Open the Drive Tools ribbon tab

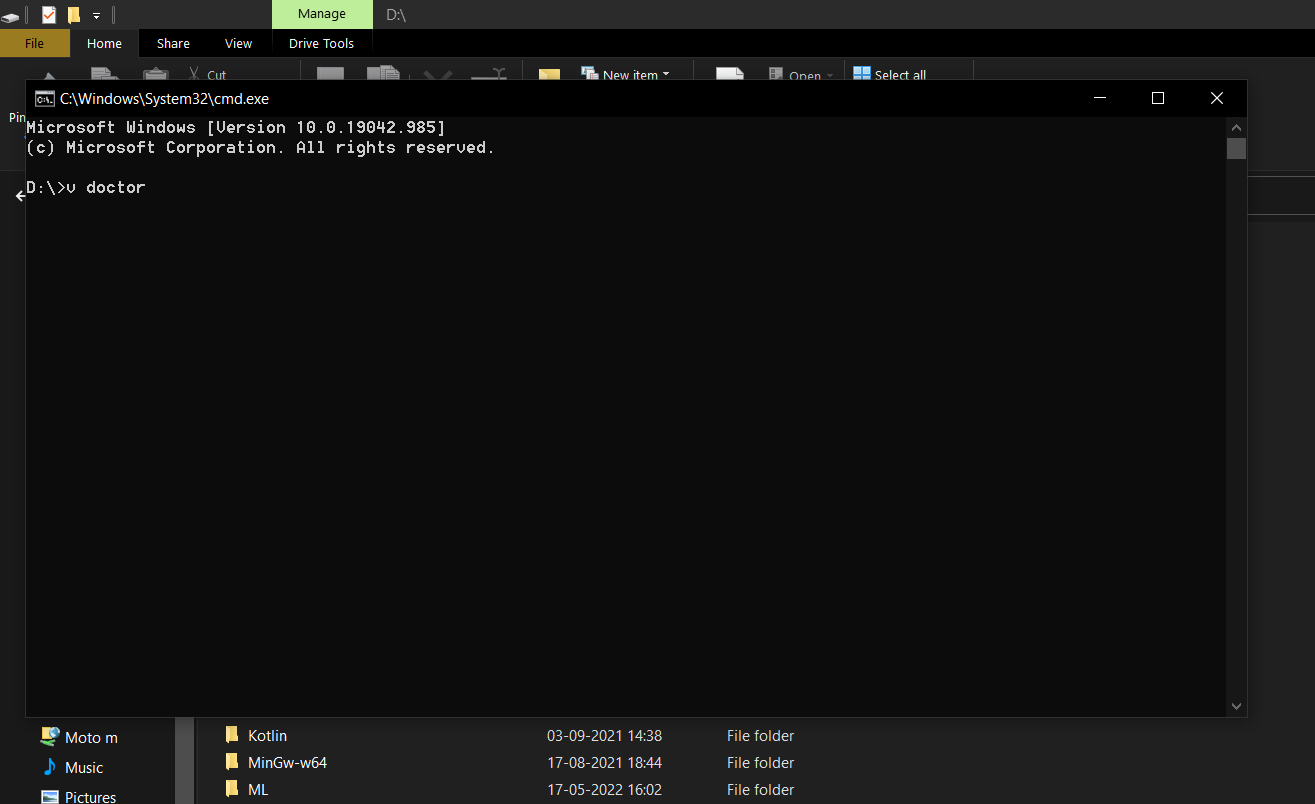pyautogui.click(x=321, y=43)
